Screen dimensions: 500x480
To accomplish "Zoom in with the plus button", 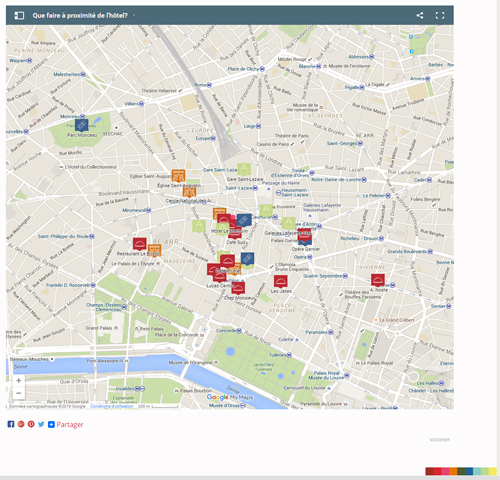I will coord(19,381).
